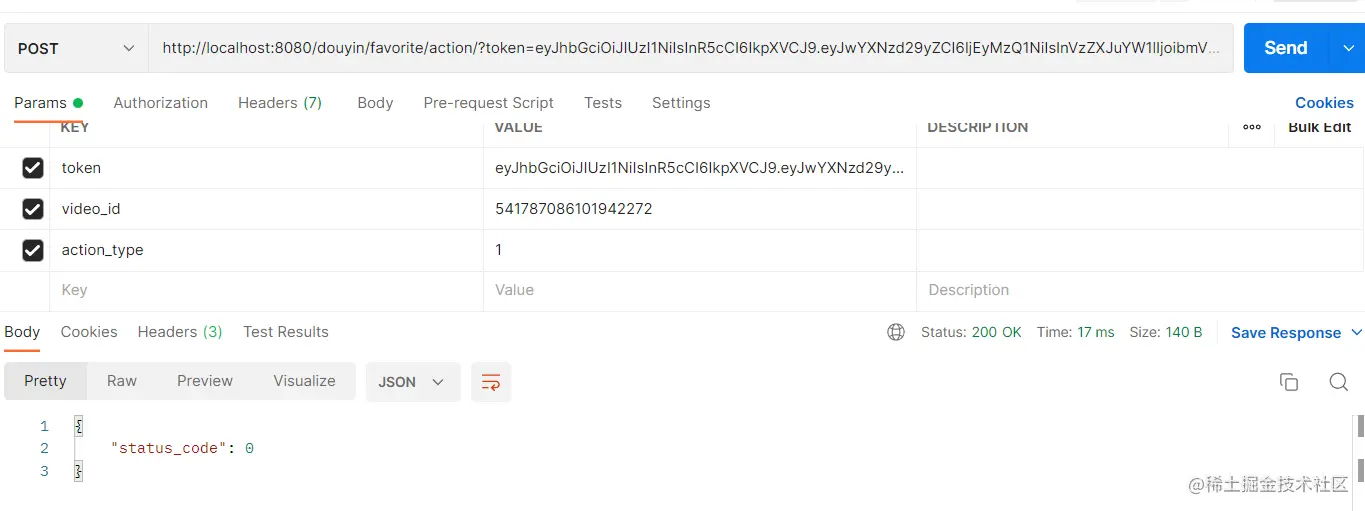1365x511 pixels.
Task: Uncheck the video_id parameter checkbox
Action: point(33,209)
